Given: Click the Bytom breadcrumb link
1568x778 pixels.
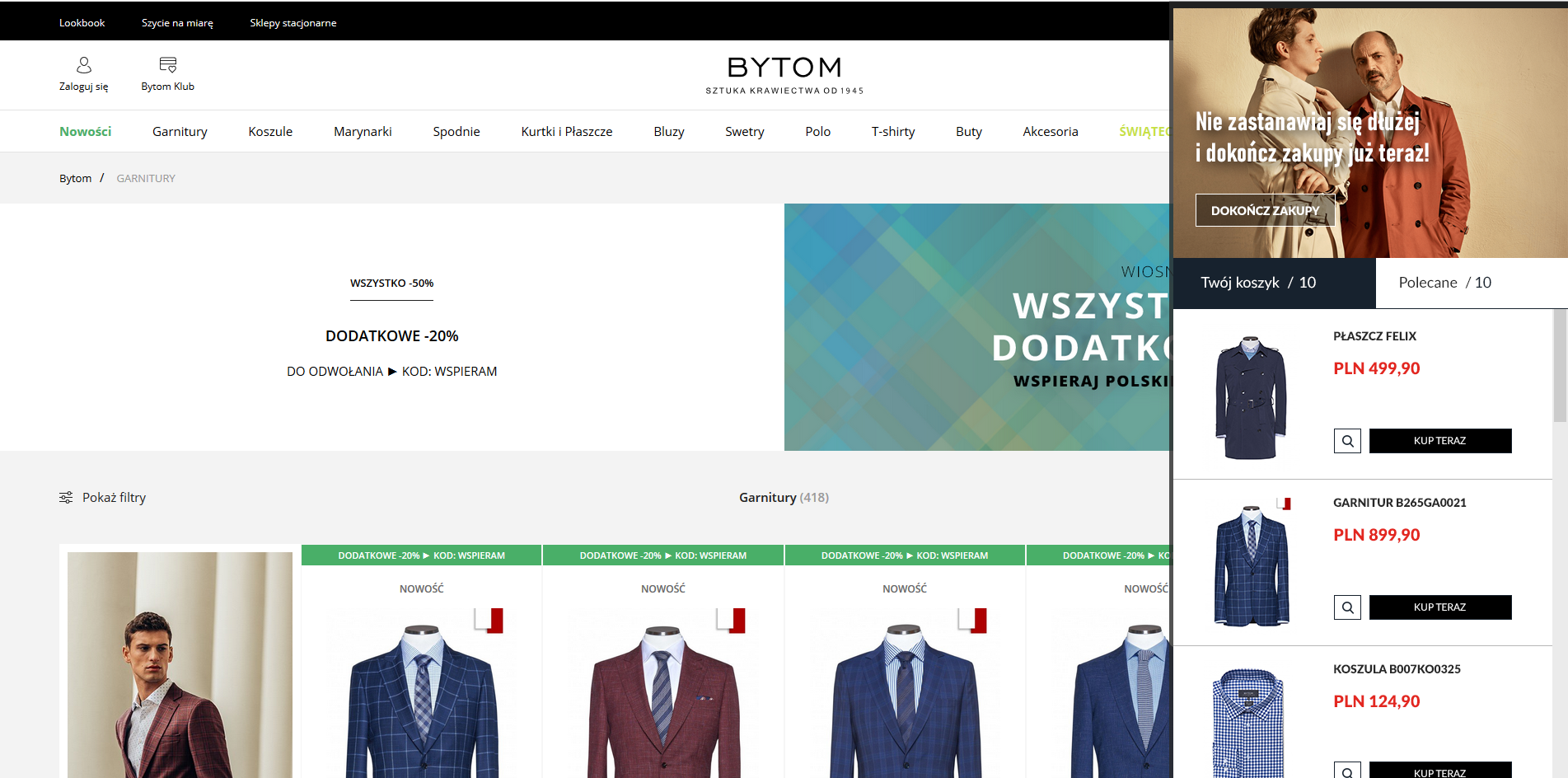Looking at the screenshot, I should pyautogui.click(x=75, y=179).
